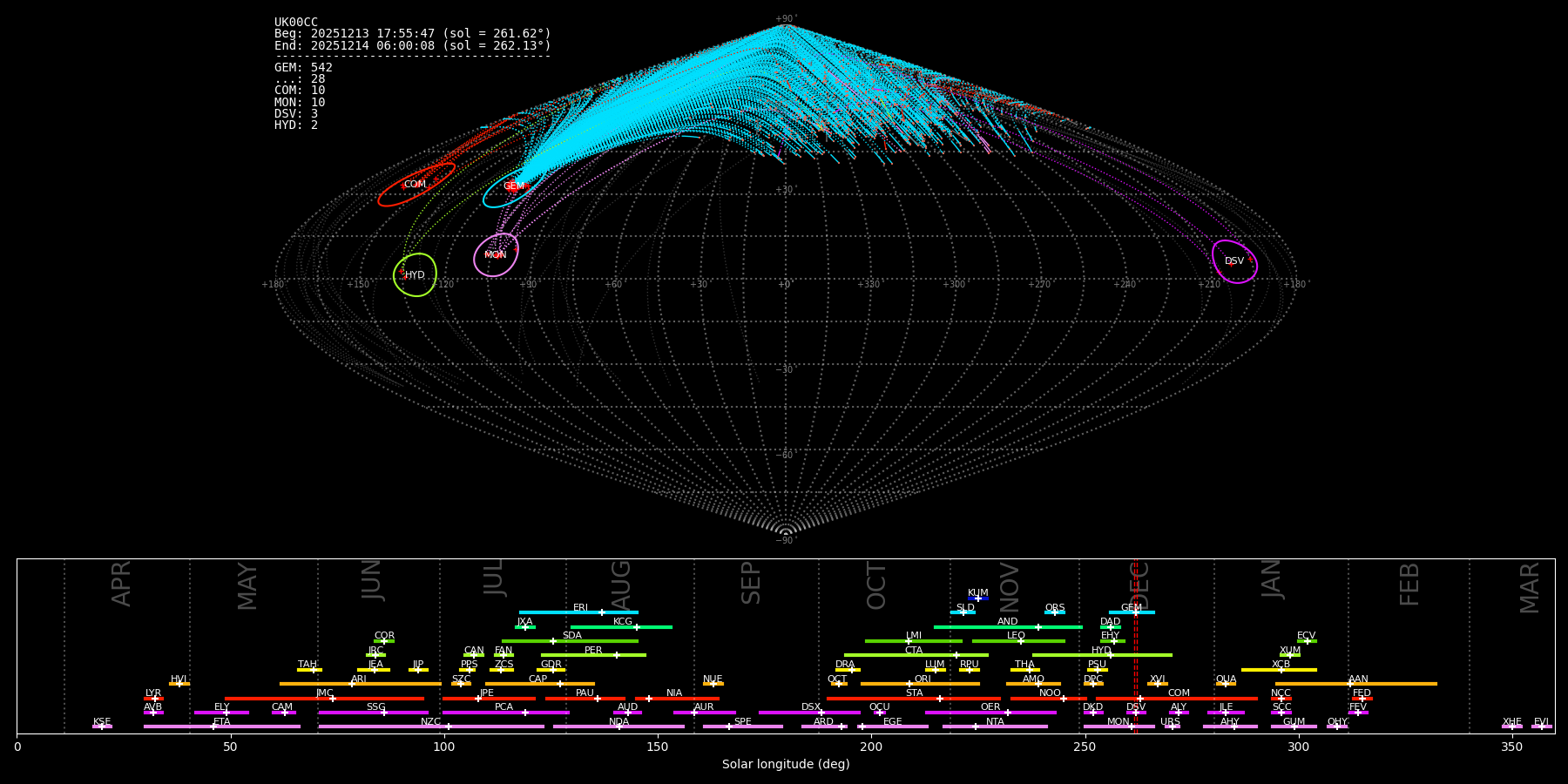Click the JAN month label
Screen dimensions: 1568x784
point(1272,578)
